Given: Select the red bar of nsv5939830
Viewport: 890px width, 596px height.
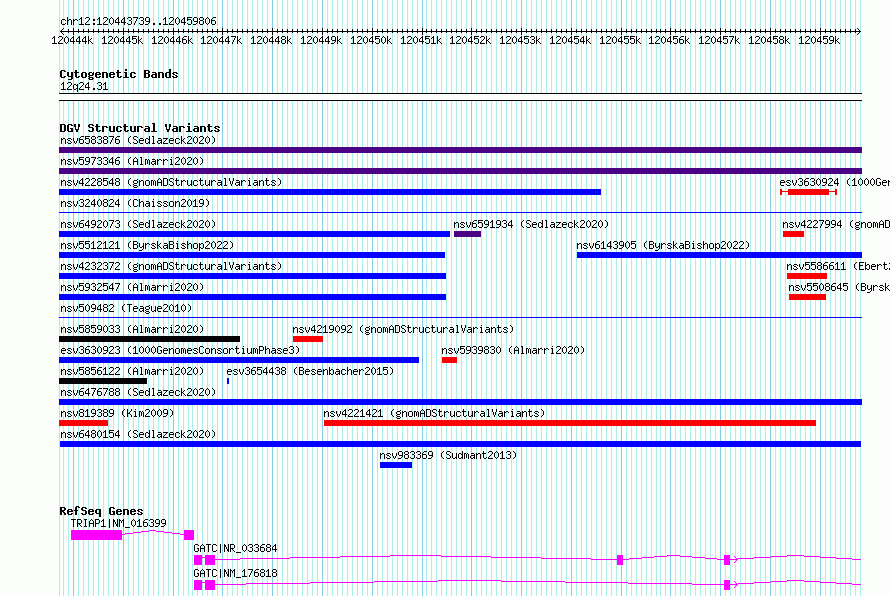Looking at the screenshot, I should 450,360.
